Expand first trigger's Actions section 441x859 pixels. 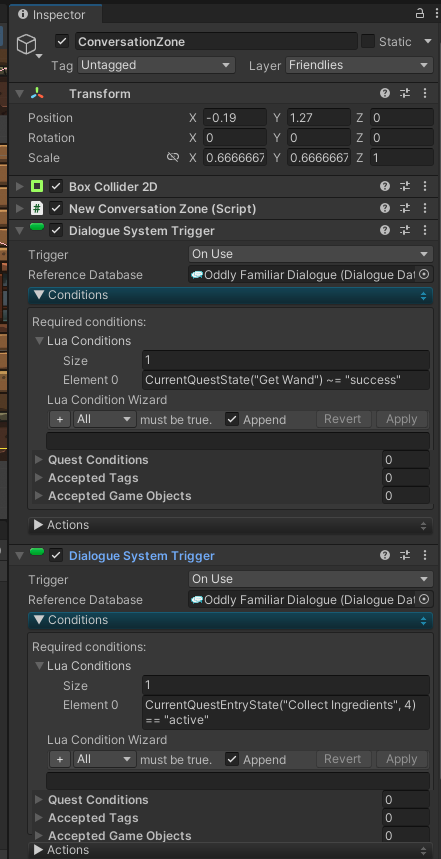click(x=231, y=525)
